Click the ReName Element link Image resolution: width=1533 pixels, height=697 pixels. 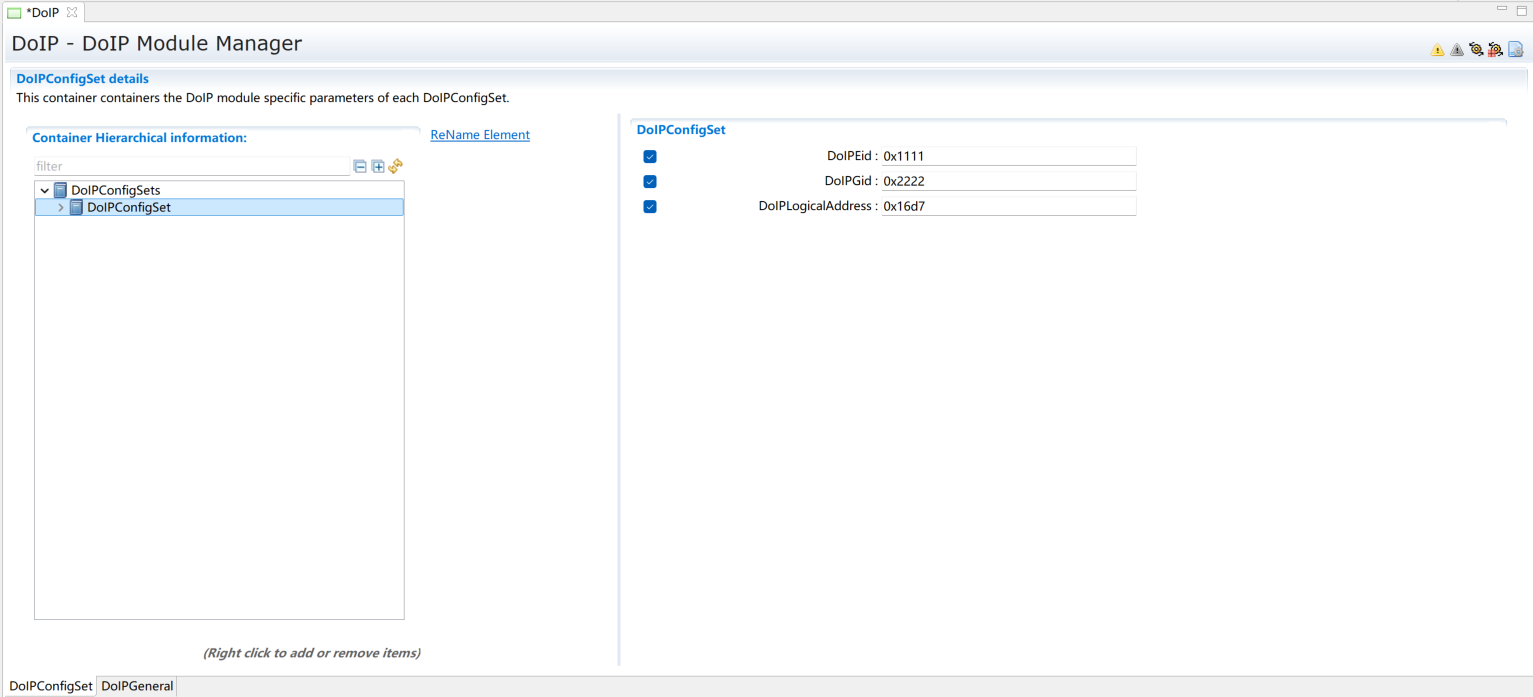click(480, 135)
